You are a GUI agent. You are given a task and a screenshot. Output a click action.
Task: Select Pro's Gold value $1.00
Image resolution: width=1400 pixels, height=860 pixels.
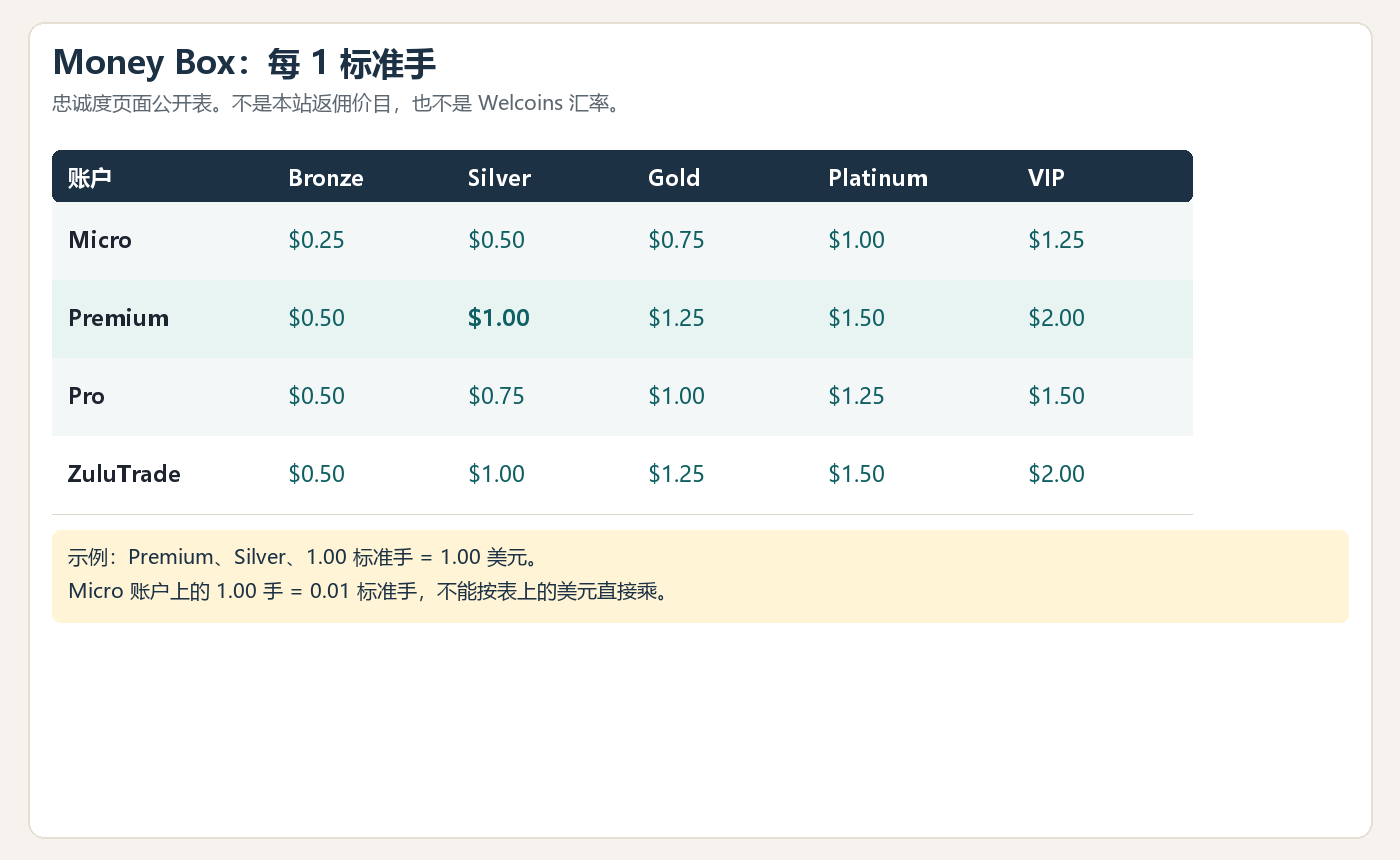coord(676,396)
